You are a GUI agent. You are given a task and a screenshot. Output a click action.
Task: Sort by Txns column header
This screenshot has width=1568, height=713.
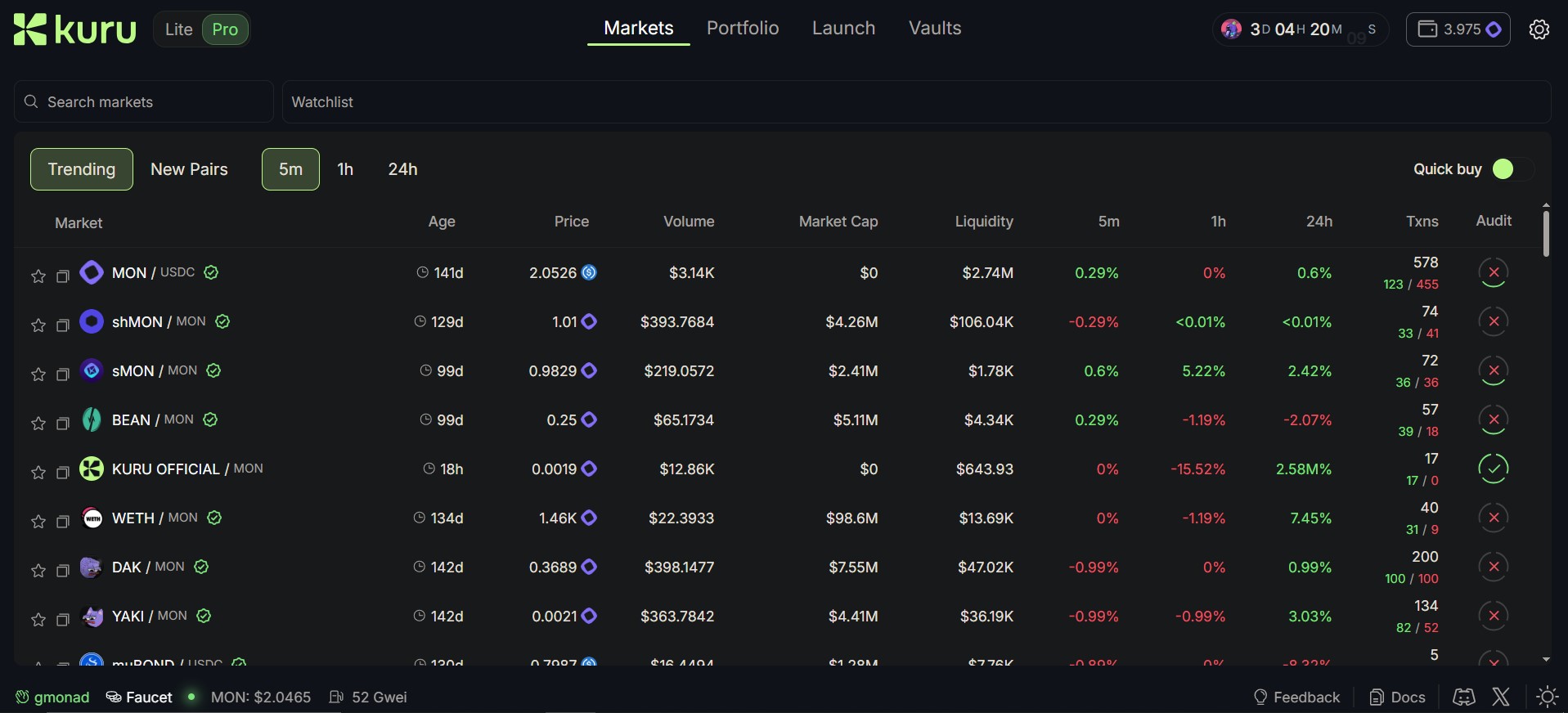1422,222
